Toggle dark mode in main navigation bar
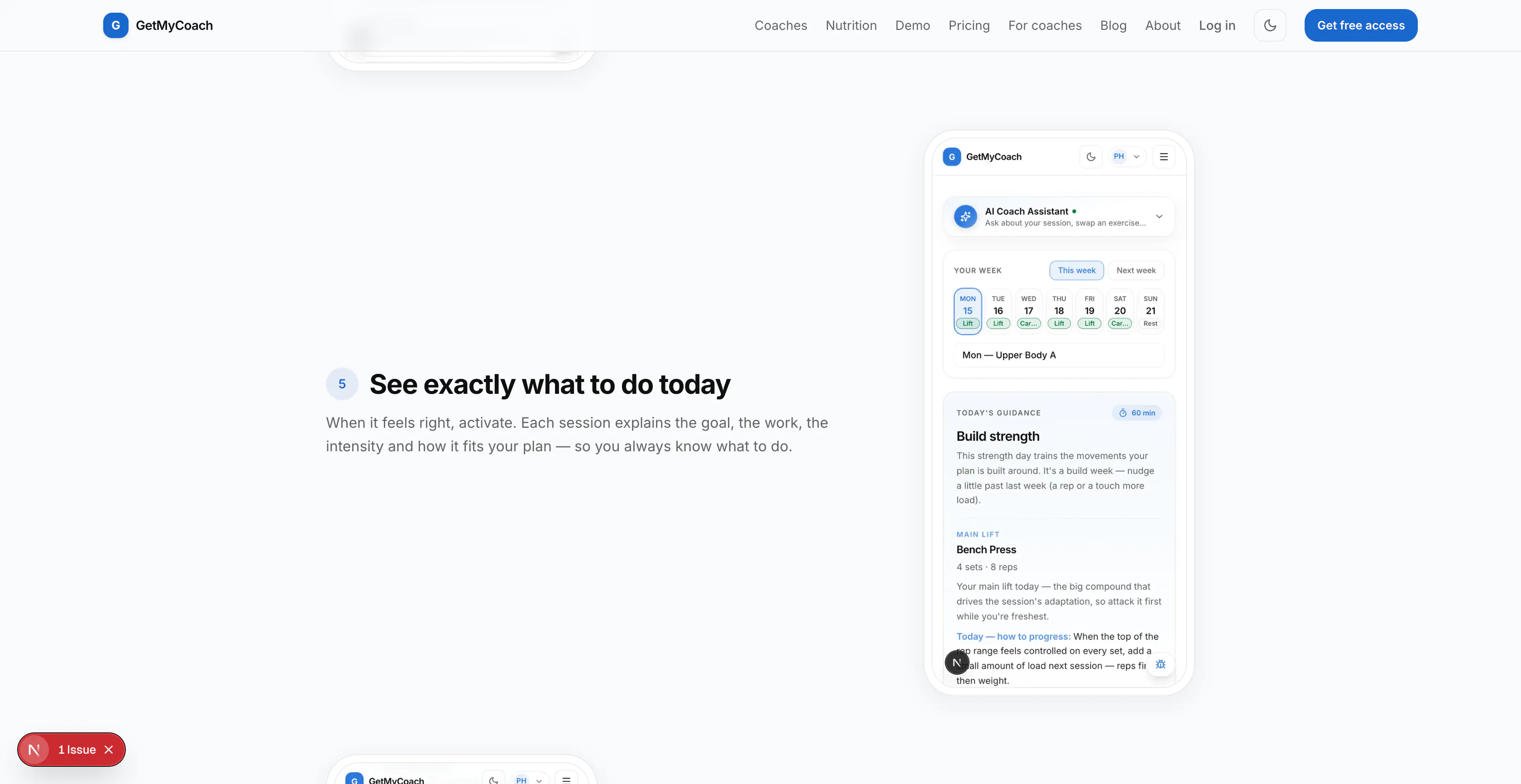The image size is (1521, 784). pyautogui.click(x=1269, y=25)
